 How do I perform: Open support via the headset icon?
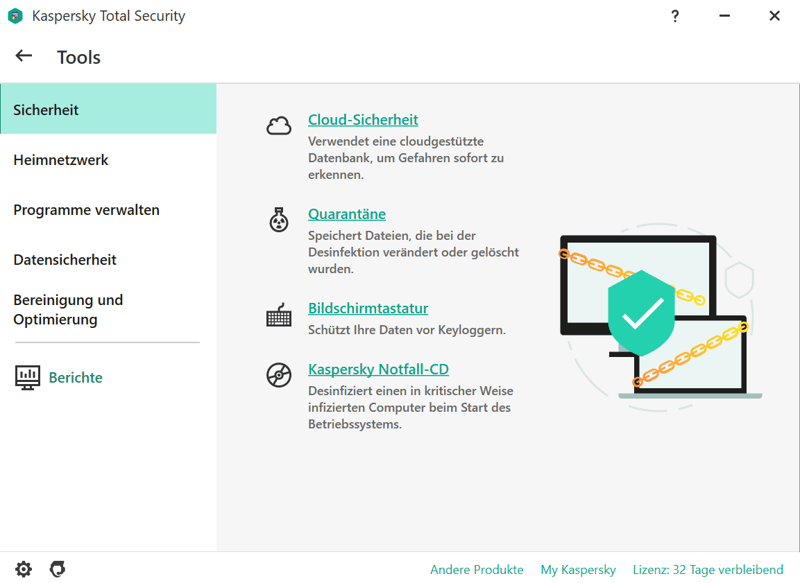(58, 569)
